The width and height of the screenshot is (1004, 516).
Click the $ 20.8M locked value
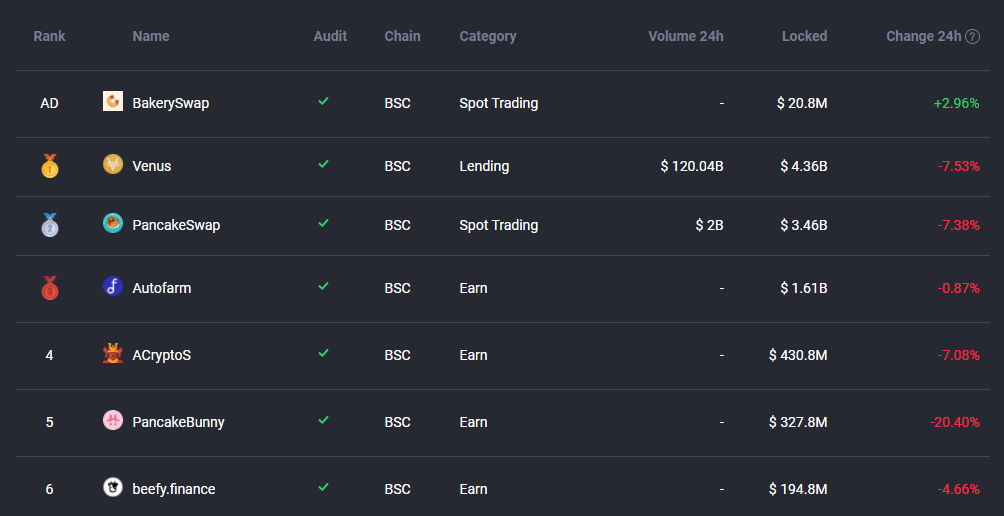click(802, 103)
